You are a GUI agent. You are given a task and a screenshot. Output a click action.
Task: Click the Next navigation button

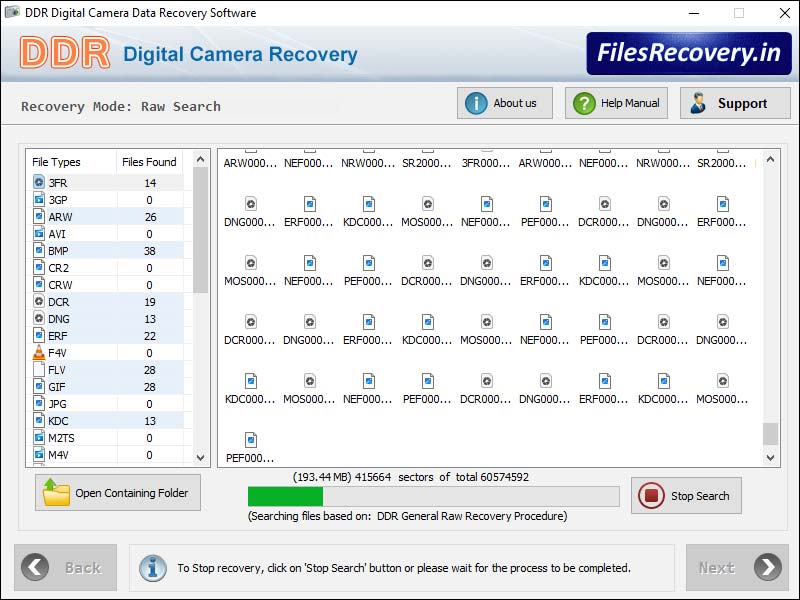tap(736, 567)
